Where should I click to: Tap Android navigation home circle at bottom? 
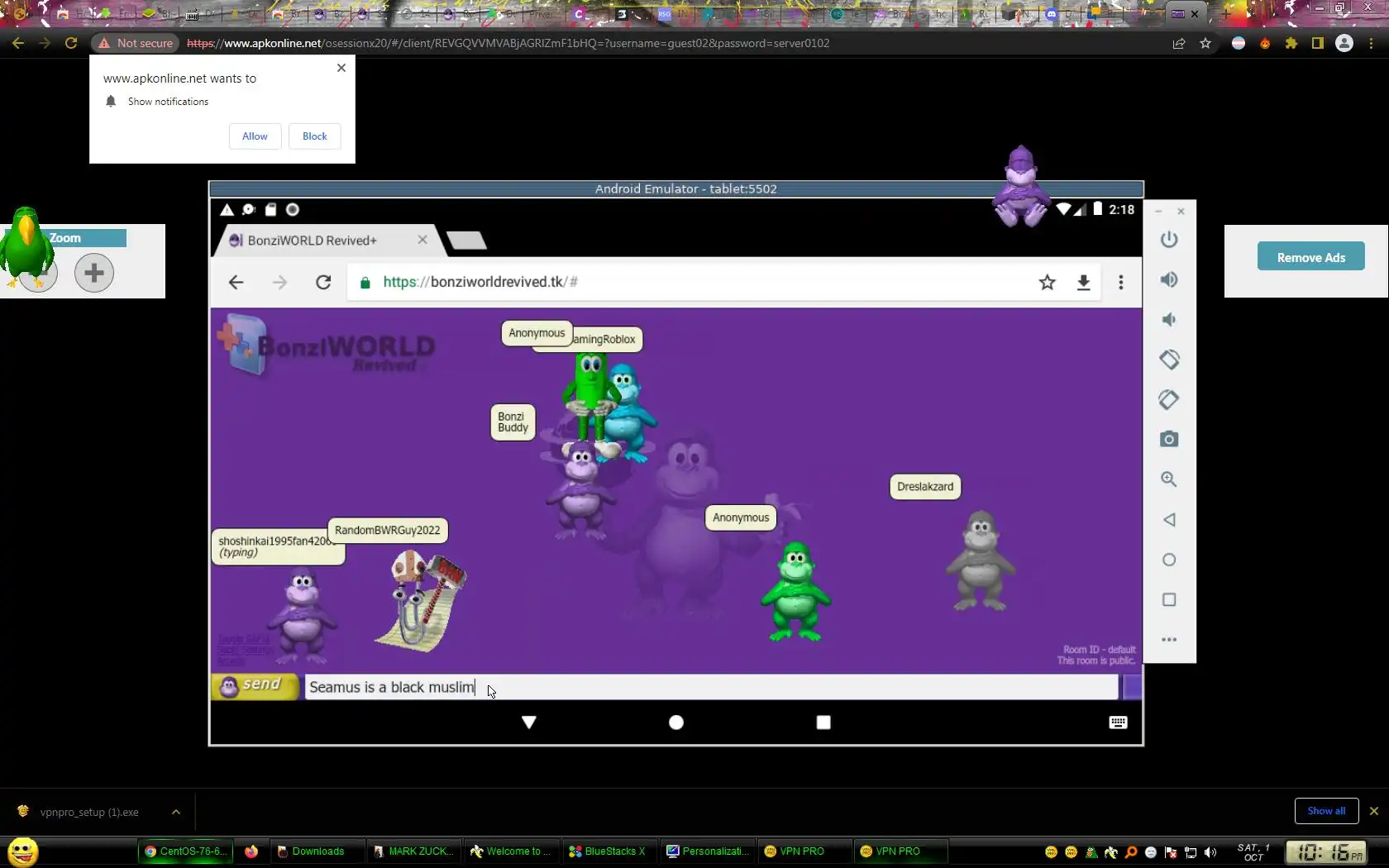675,723
